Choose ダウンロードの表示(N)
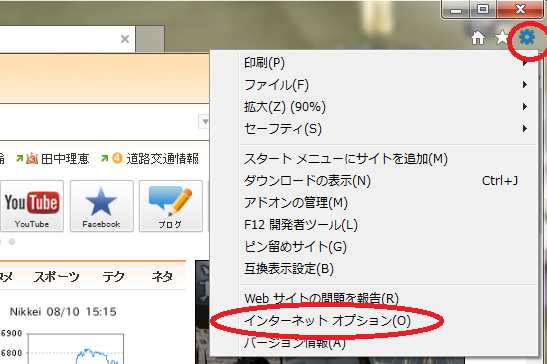This screenshot has width=547, height=364. point(388,181)
